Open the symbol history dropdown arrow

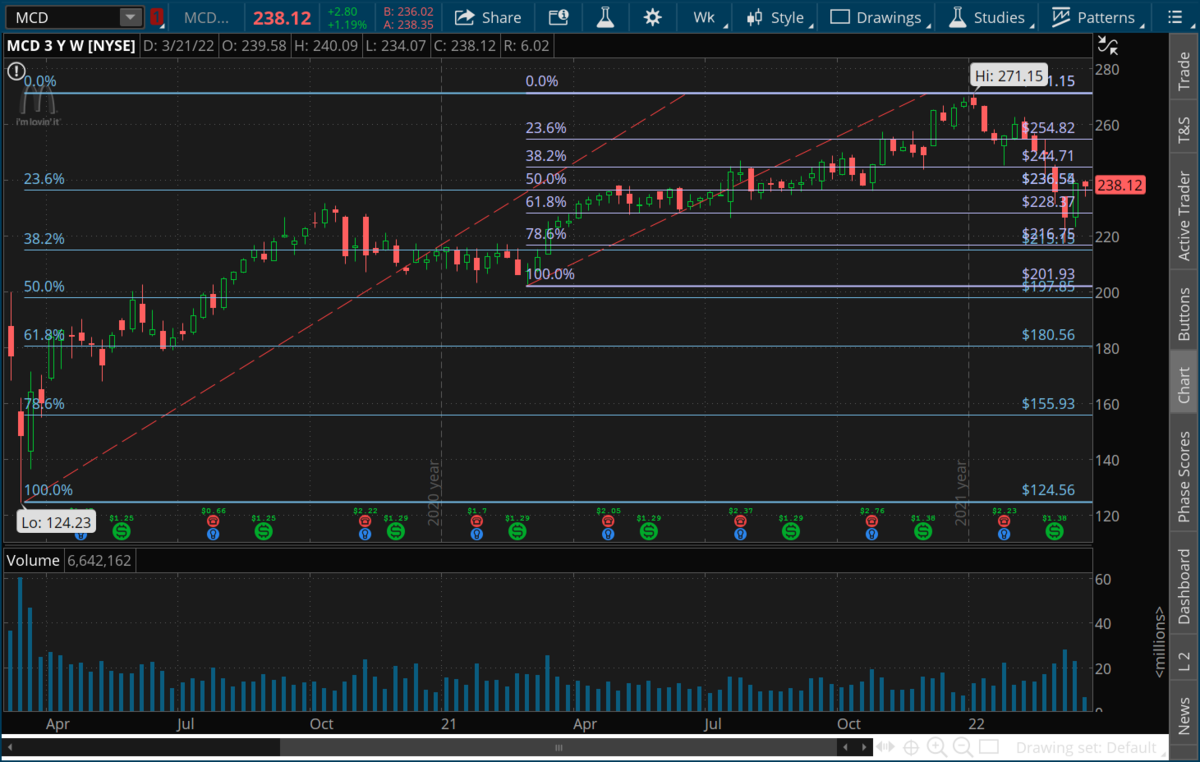[131, 17]
